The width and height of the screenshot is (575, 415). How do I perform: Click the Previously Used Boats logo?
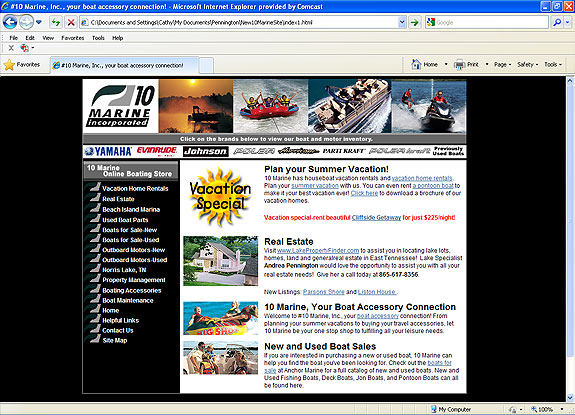pyautogui.click(x=448, y=151)
